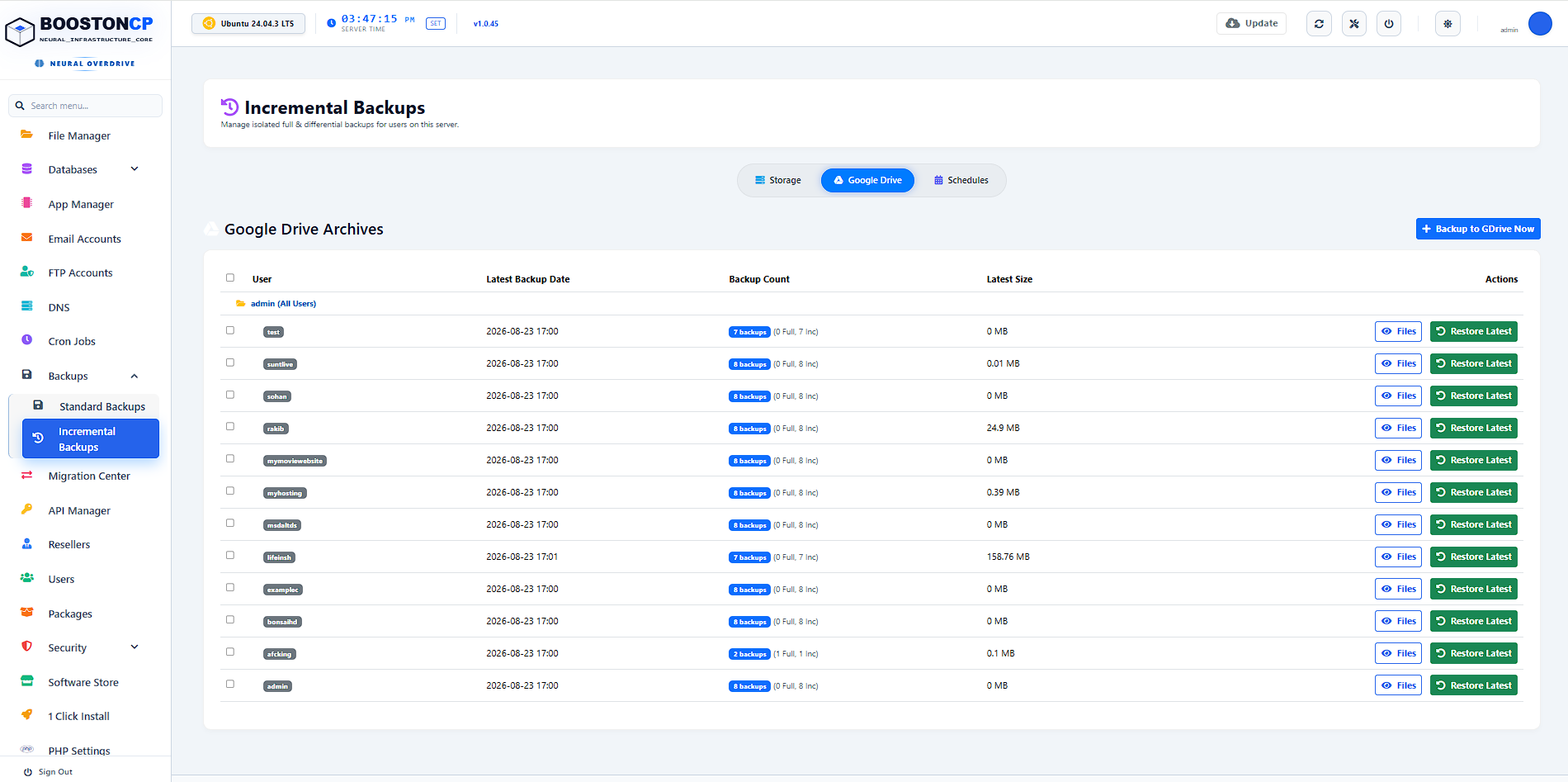Open Incremental Backups menu item
1568x782 pixels.
point(91,438)
